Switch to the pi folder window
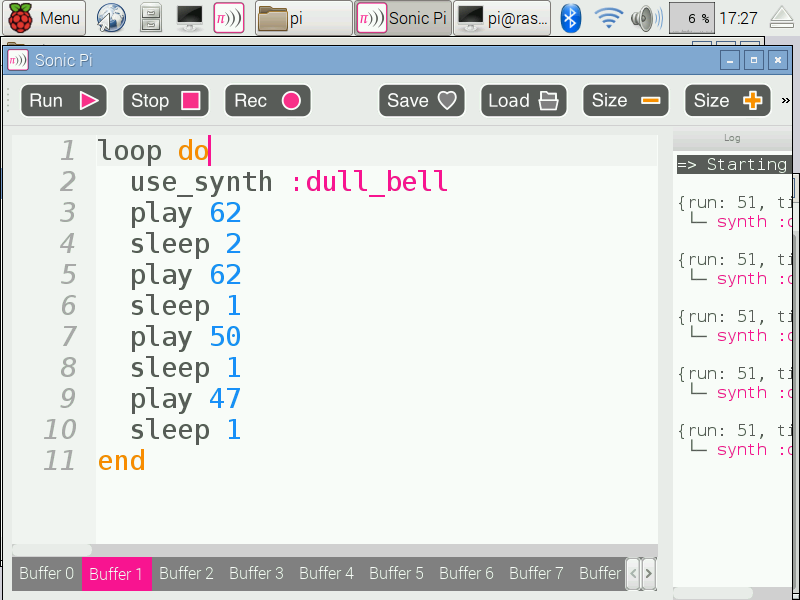The height and width of the screenshot is (600, 800). click(x=304, y=18)
